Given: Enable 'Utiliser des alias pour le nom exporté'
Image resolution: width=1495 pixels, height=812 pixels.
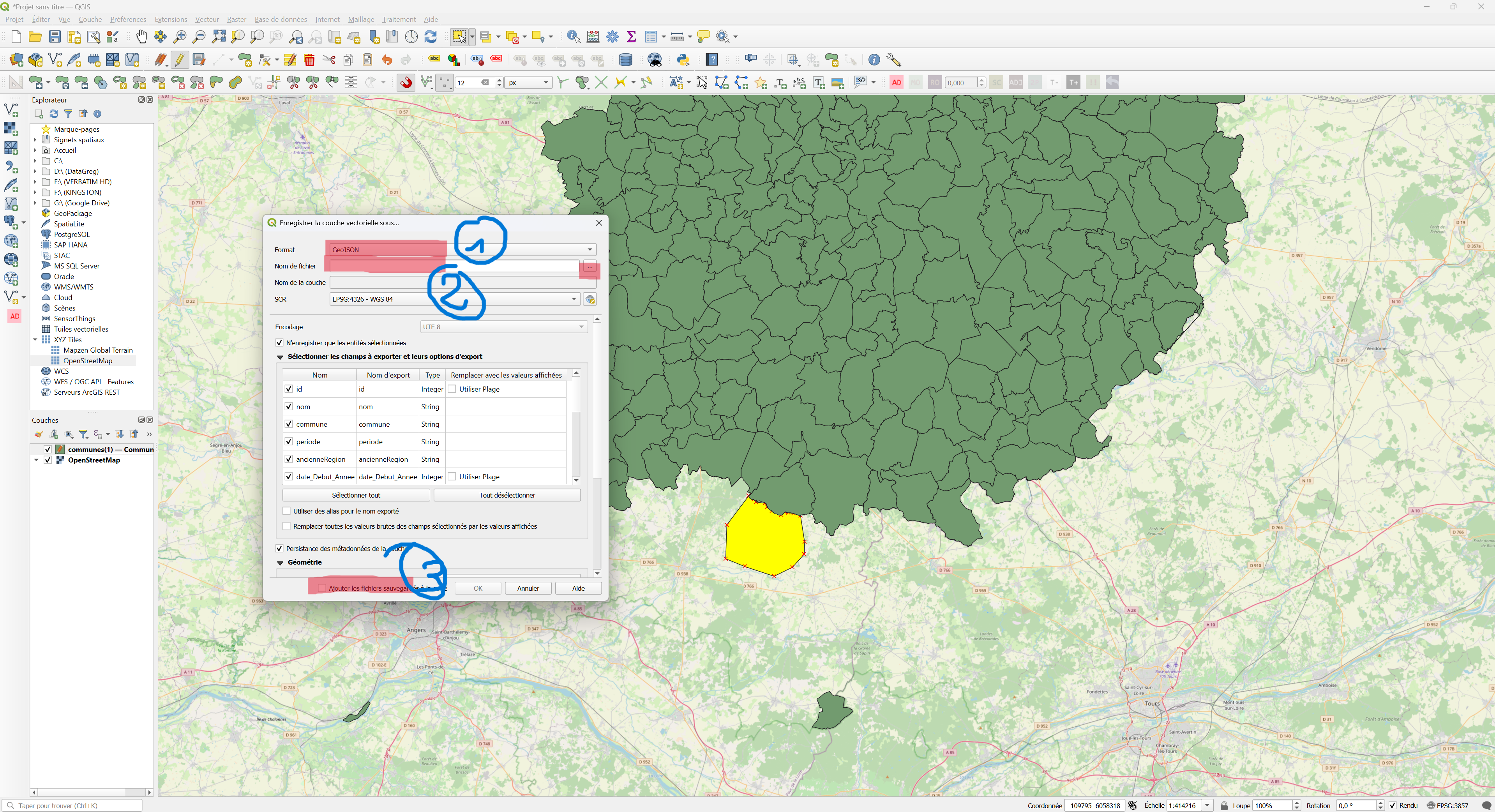Looking at the screenshot, I should point(287,511).
